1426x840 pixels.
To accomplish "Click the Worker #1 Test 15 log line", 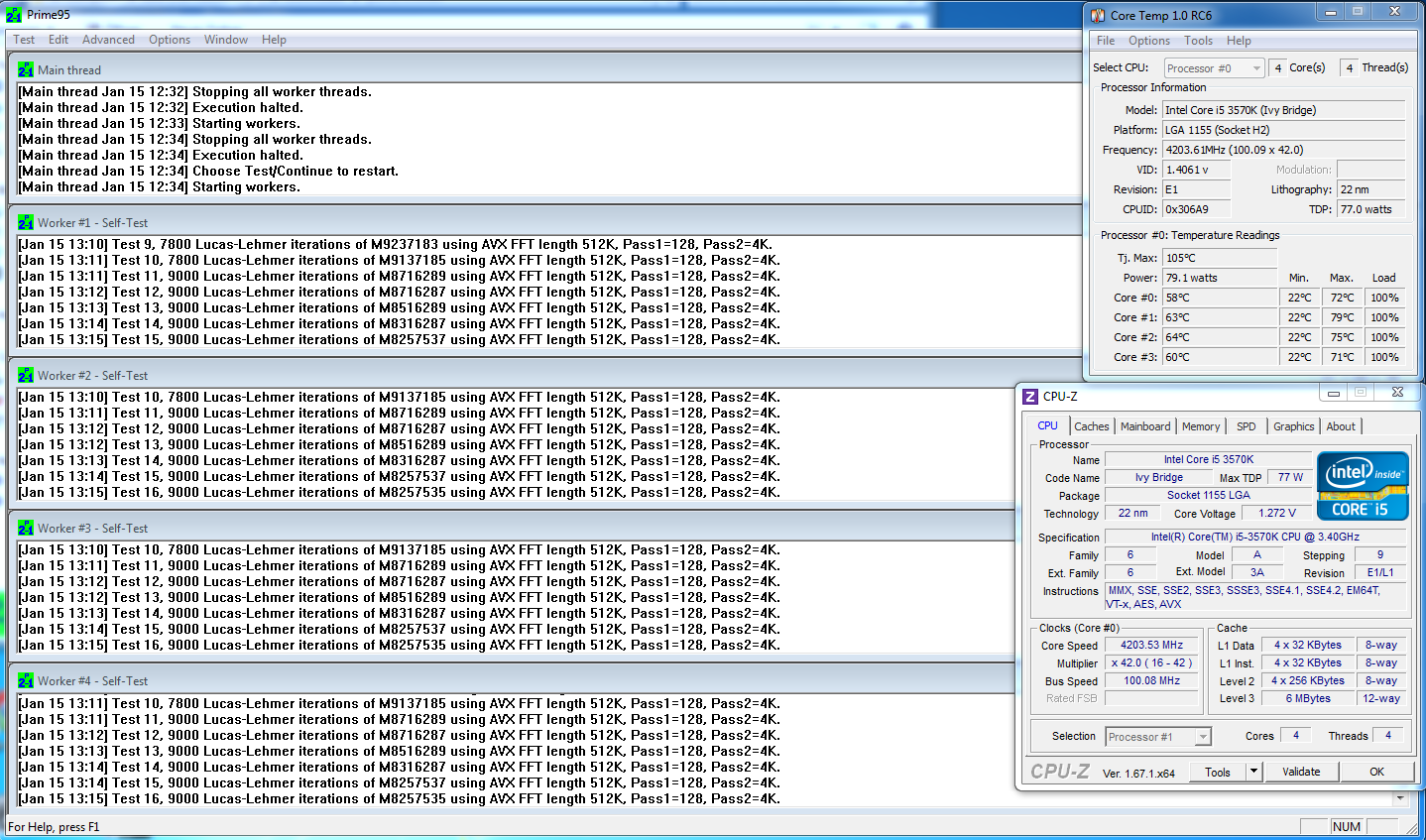I will tap(400, 339).
